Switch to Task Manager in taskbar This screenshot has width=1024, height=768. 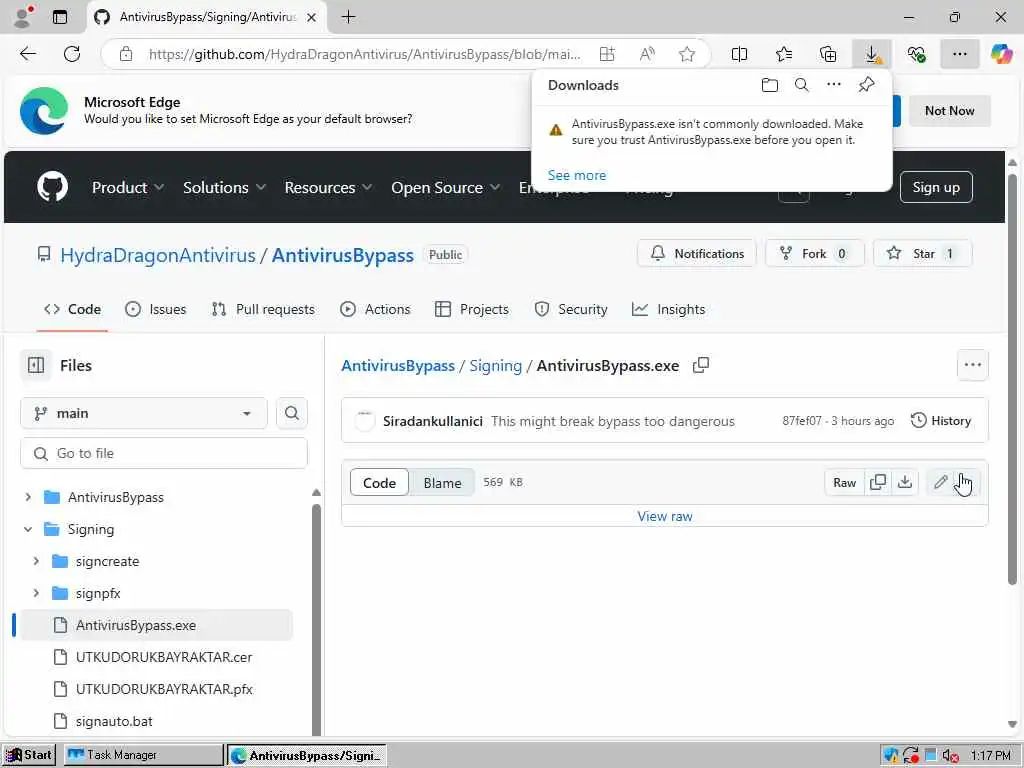pyautogui.click(x=144, y=755)
